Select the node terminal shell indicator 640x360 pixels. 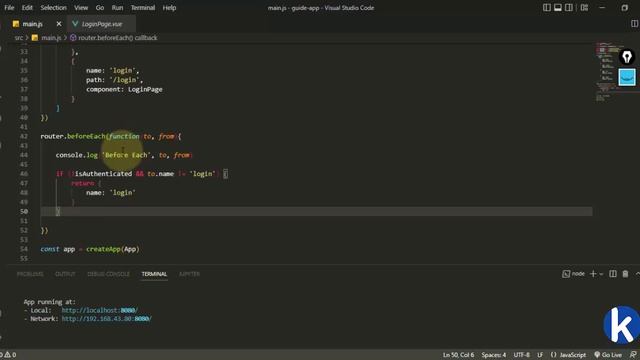(x=573, y=274)
